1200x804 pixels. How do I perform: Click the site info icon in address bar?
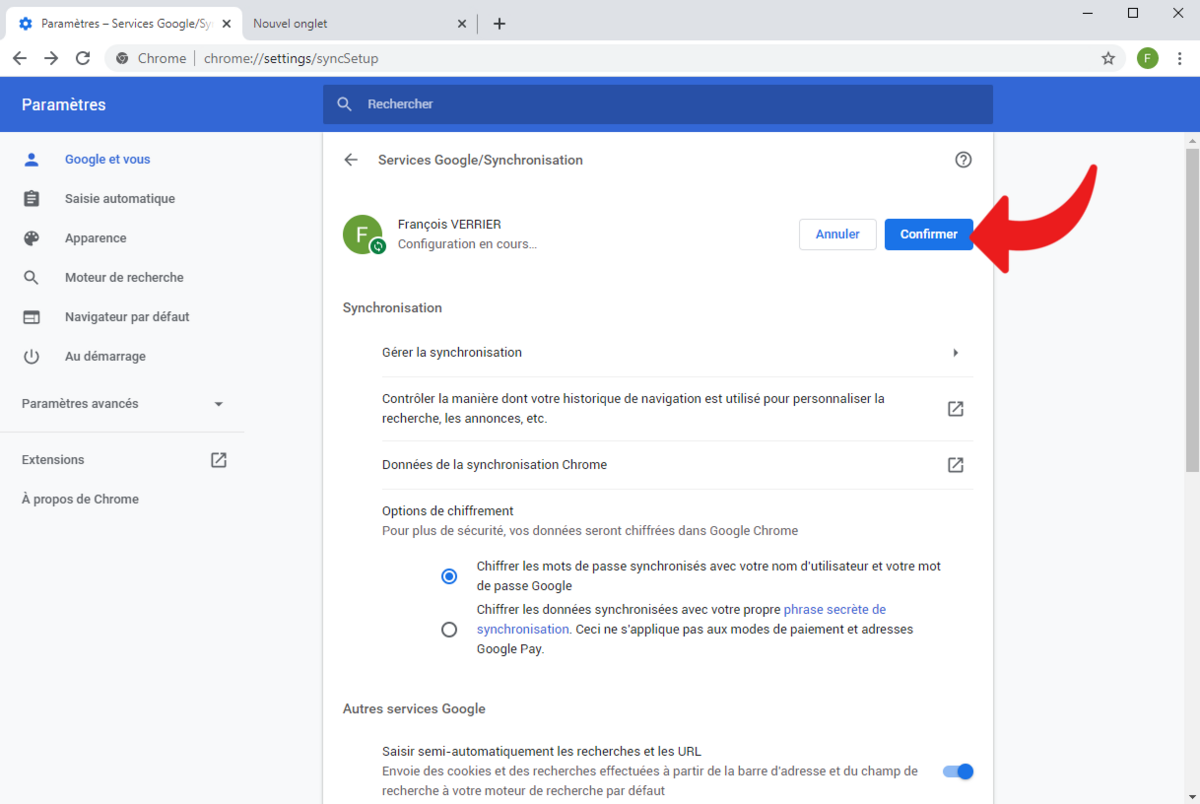point(122,58)
